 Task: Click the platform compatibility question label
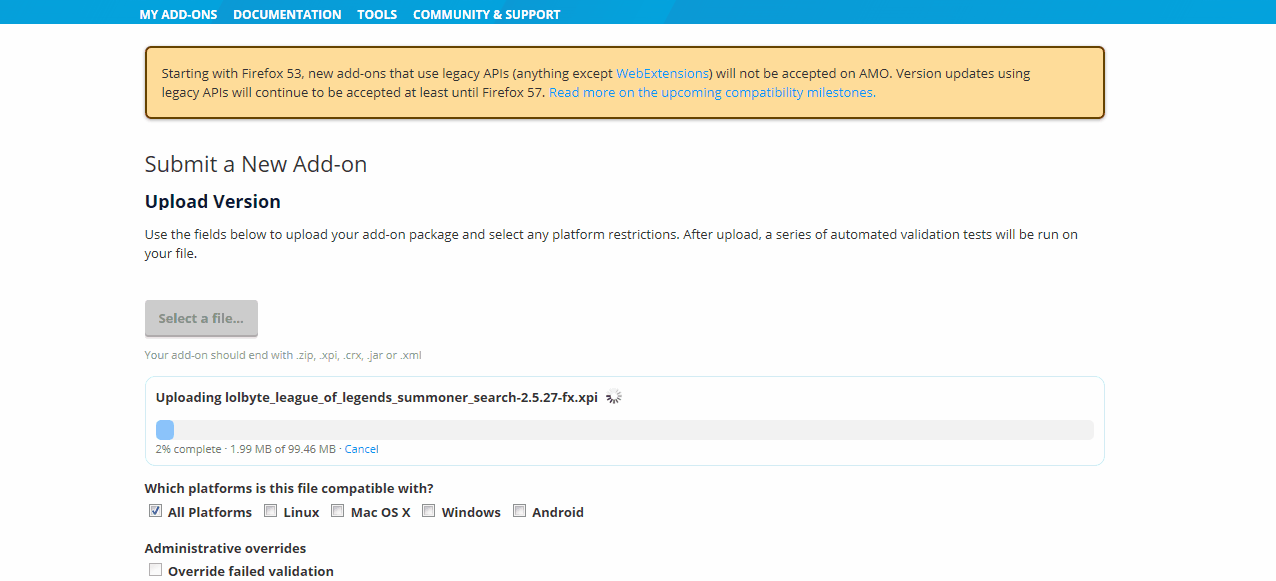(x=289, y=488)
